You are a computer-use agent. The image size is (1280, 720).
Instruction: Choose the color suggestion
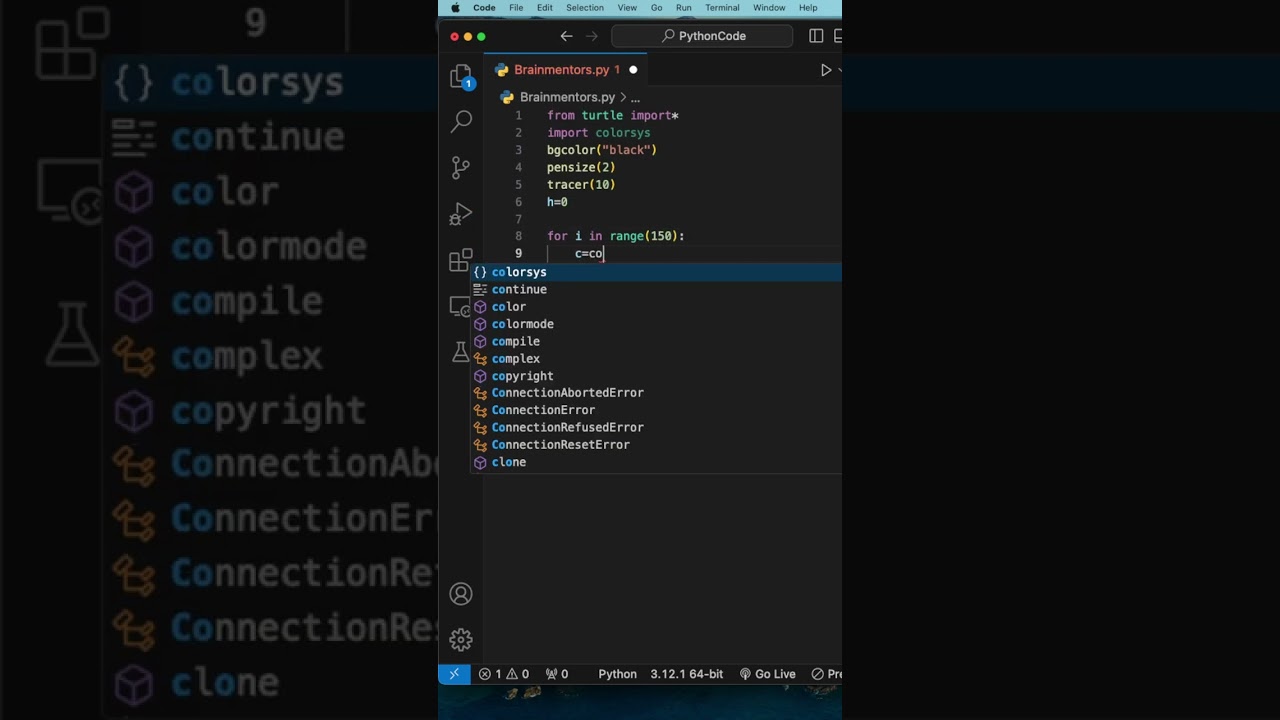656,307
